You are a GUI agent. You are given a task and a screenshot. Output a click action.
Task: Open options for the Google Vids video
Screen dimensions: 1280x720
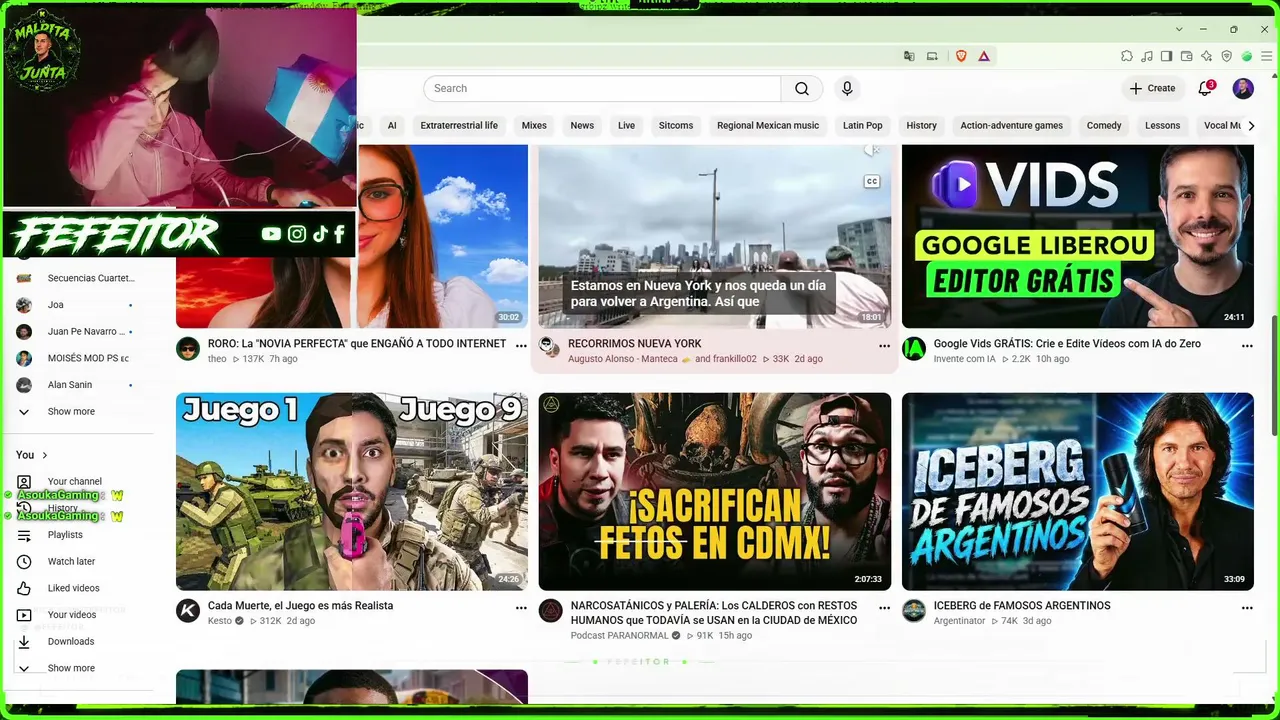coord(1247,345)
